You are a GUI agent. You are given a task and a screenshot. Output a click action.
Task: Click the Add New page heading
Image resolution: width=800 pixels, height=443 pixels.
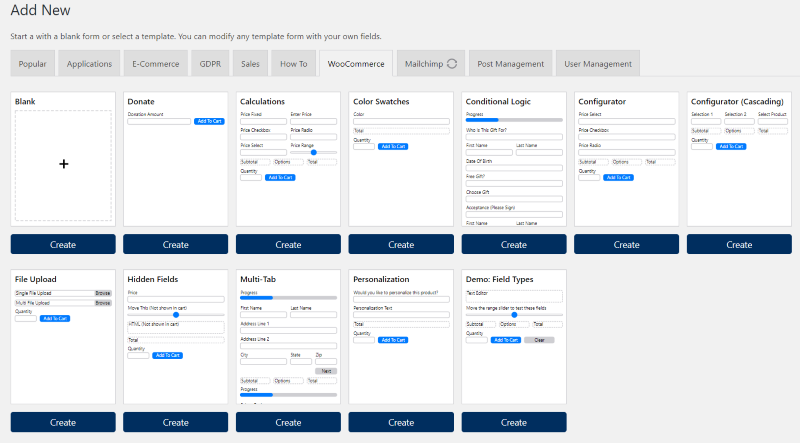click(40, 10)
